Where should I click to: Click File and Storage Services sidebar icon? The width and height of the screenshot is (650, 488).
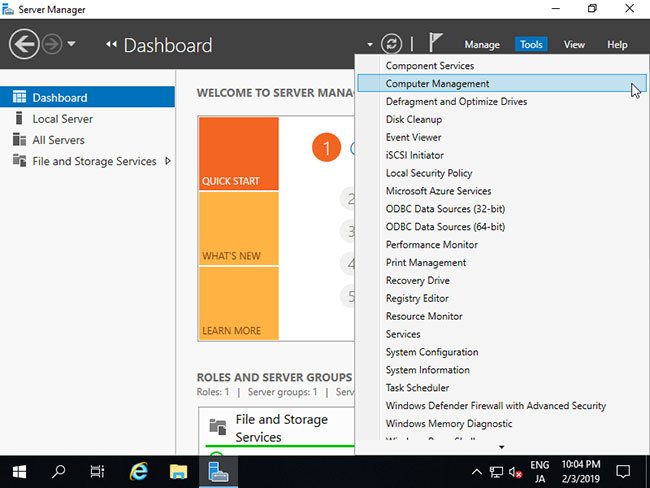pyautogui.click(x=19, y=160)
